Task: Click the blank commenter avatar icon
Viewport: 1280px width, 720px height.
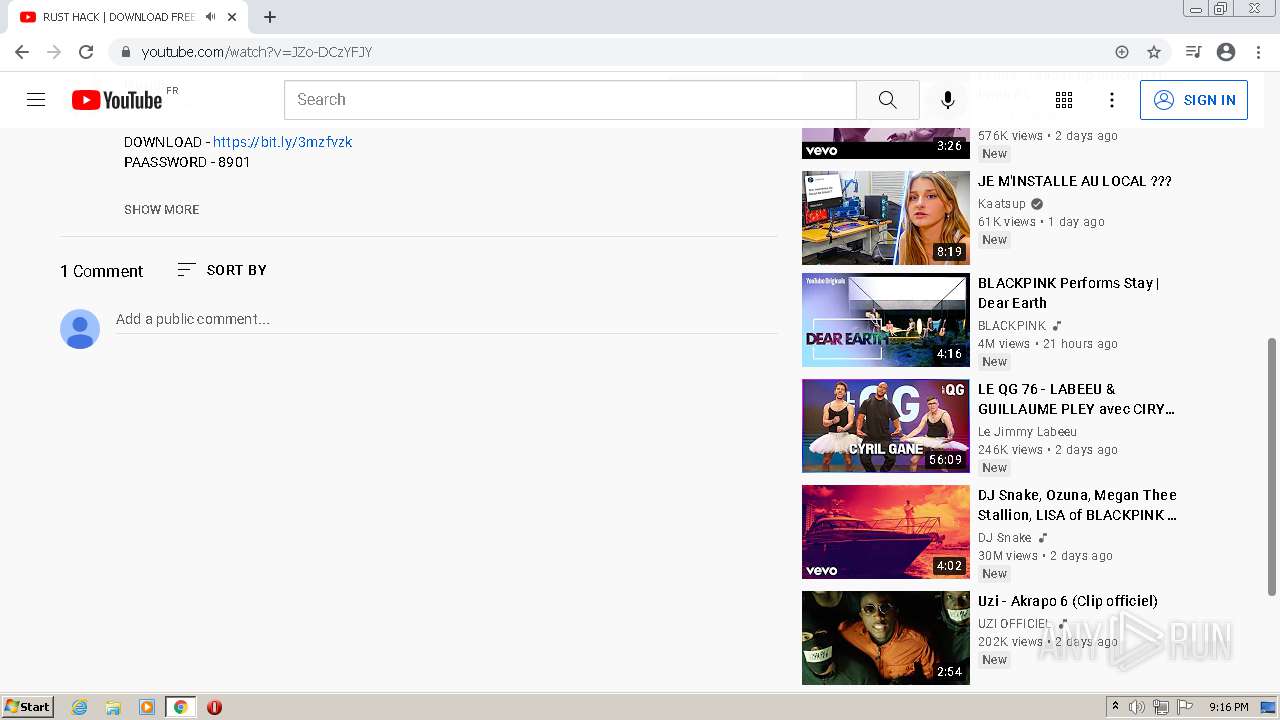Action: (80, 329)
